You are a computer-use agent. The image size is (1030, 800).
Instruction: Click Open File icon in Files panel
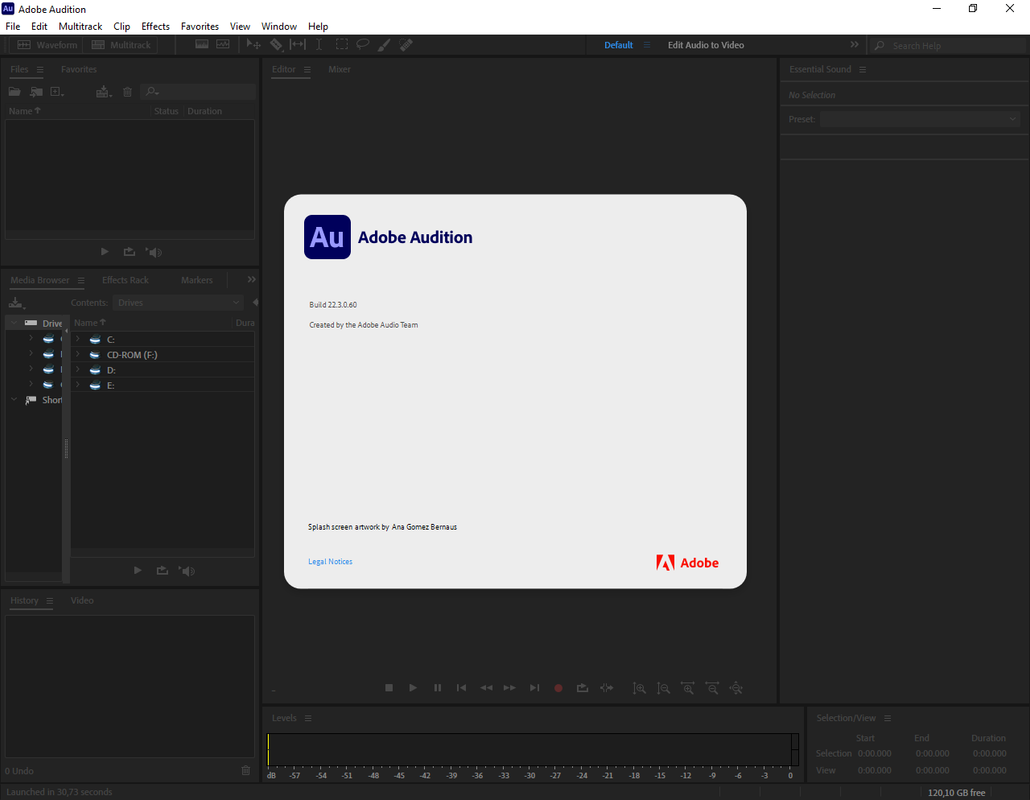14,92
